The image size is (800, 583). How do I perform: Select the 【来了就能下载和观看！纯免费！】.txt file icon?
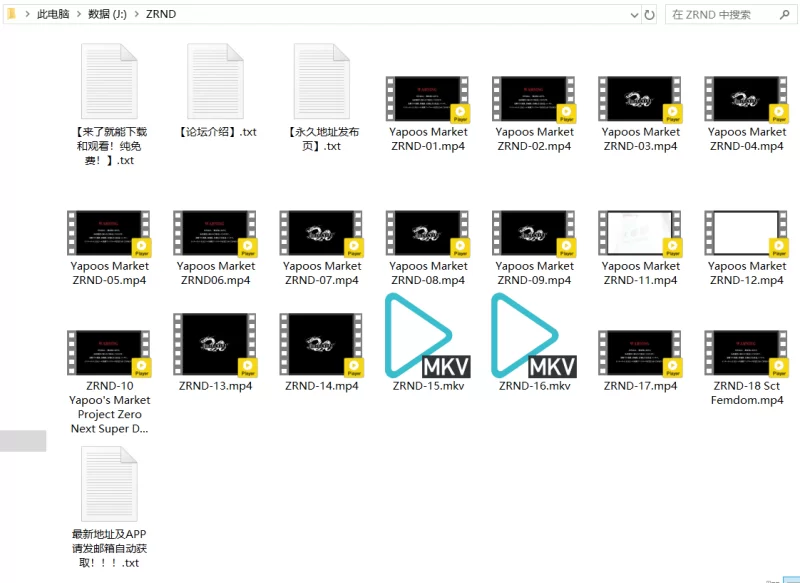click(x=109, y=81)
